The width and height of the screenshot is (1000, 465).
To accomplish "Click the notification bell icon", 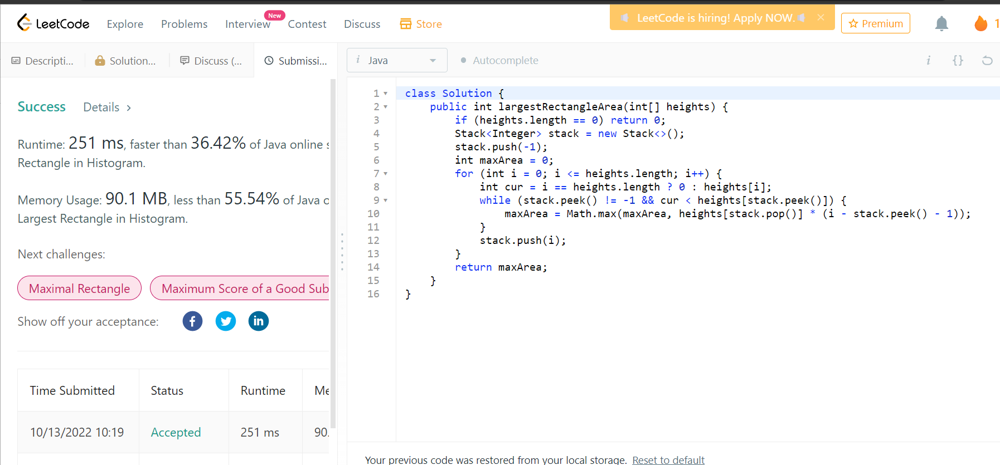I will point(941,23).
